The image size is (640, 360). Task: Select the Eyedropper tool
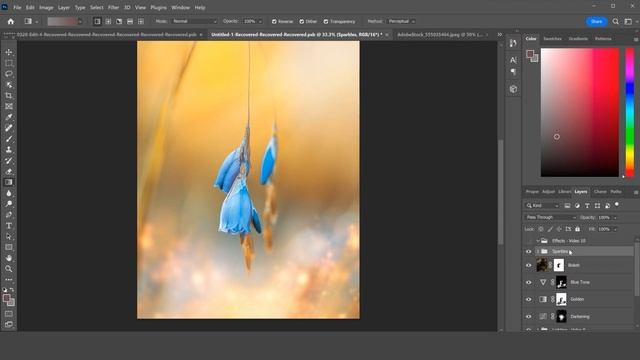pos(9,117)
